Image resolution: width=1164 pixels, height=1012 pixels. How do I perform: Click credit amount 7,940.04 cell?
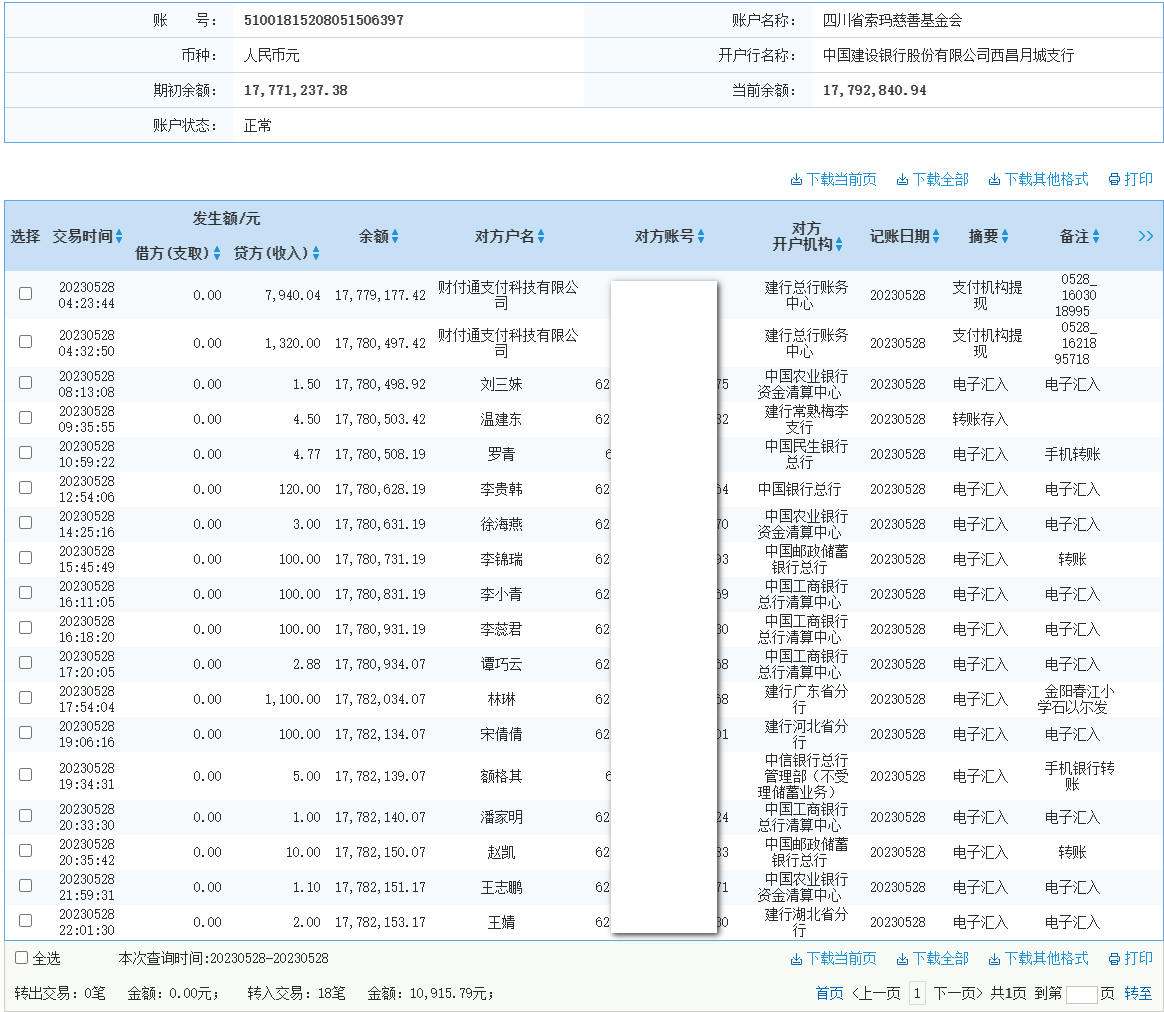(x=292, y=296)
